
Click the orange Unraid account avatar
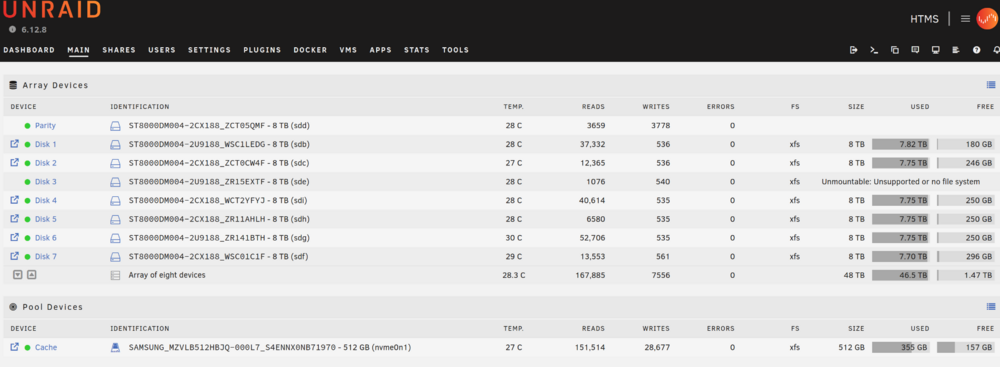[986, 19]
